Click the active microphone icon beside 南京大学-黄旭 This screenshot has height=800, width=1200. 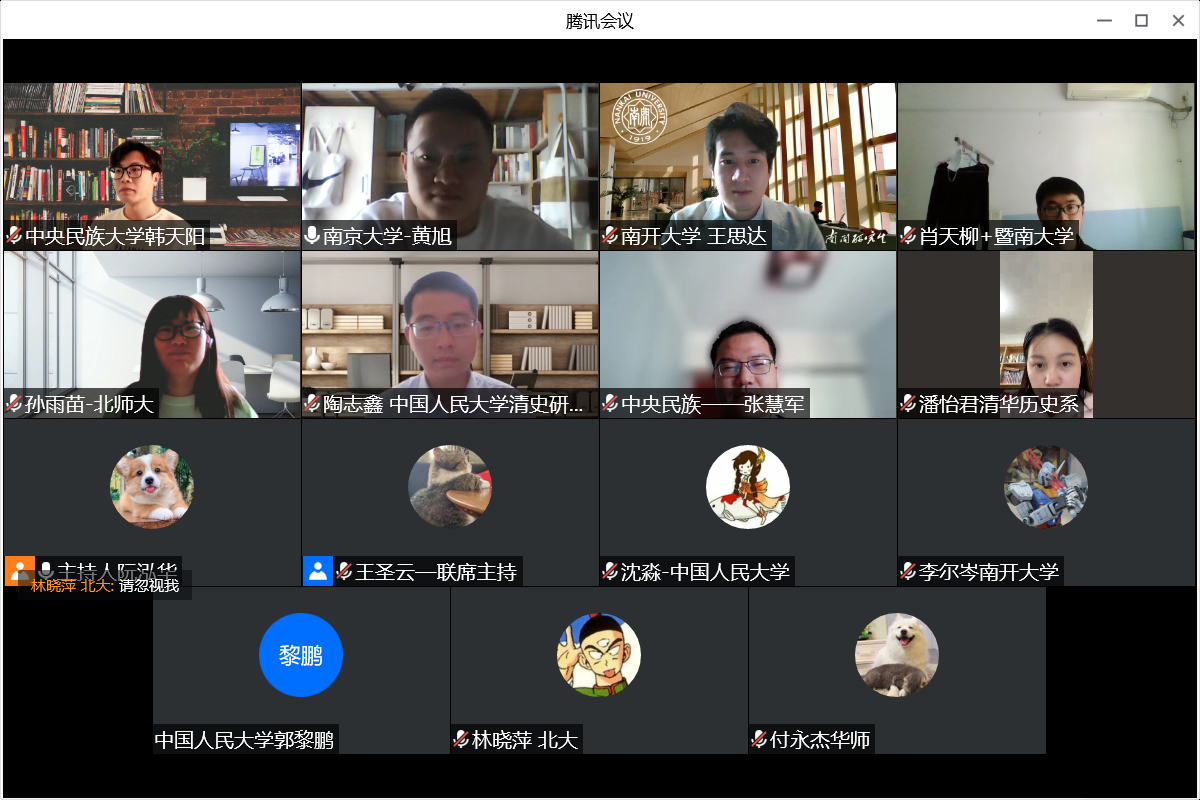312,236
